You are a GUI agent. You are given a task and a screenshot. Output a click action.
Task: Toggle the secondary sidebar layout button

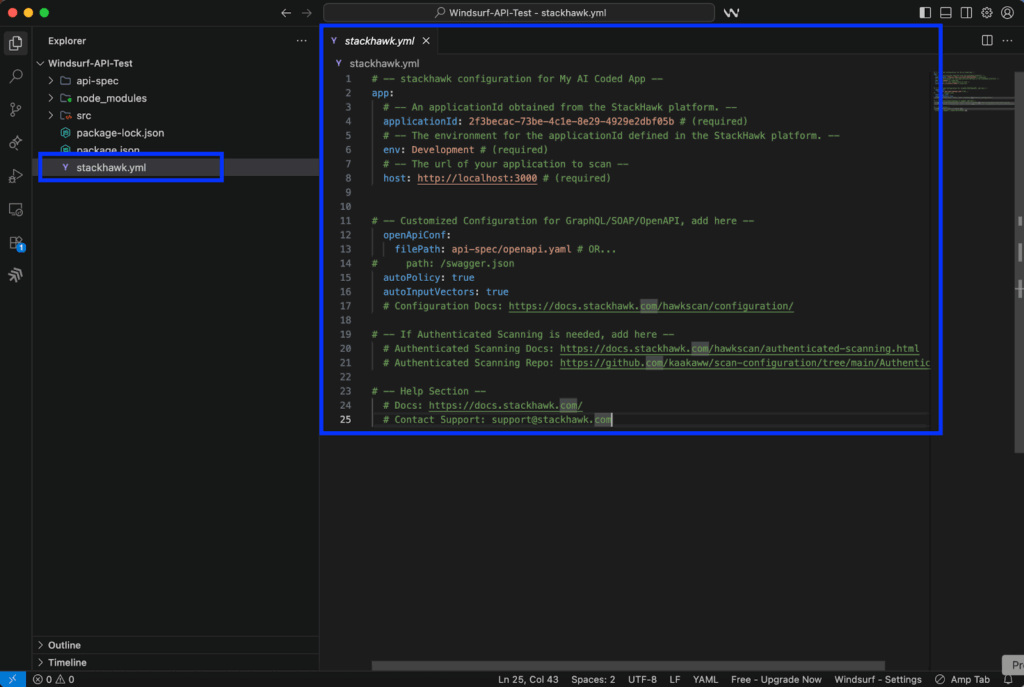coord(966,13)
